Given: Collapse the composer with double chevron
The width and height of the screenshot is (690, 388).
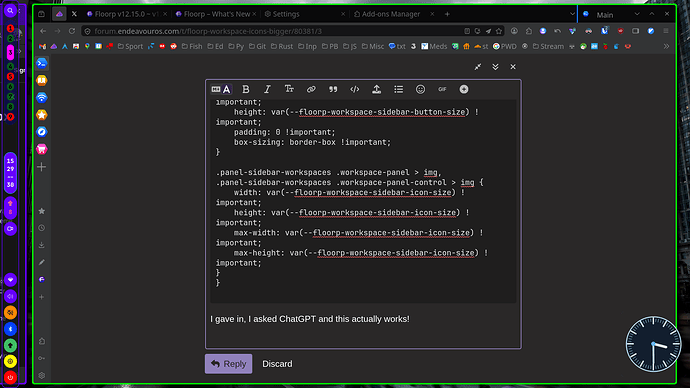Looking at the screenshot, I should coord(495,67).
